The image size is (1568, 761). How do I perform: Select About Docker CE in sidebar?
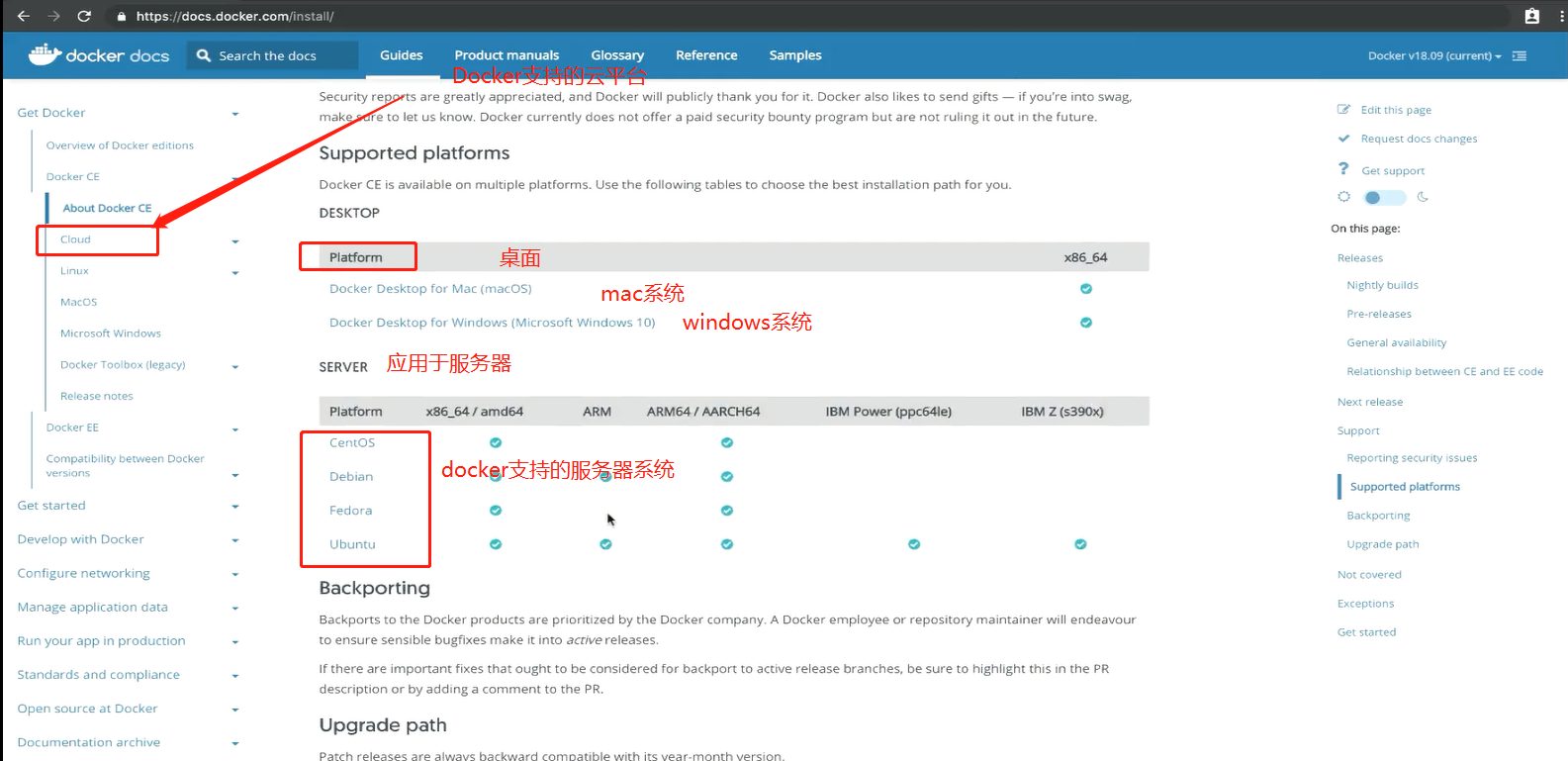click(x=107, y=208)
